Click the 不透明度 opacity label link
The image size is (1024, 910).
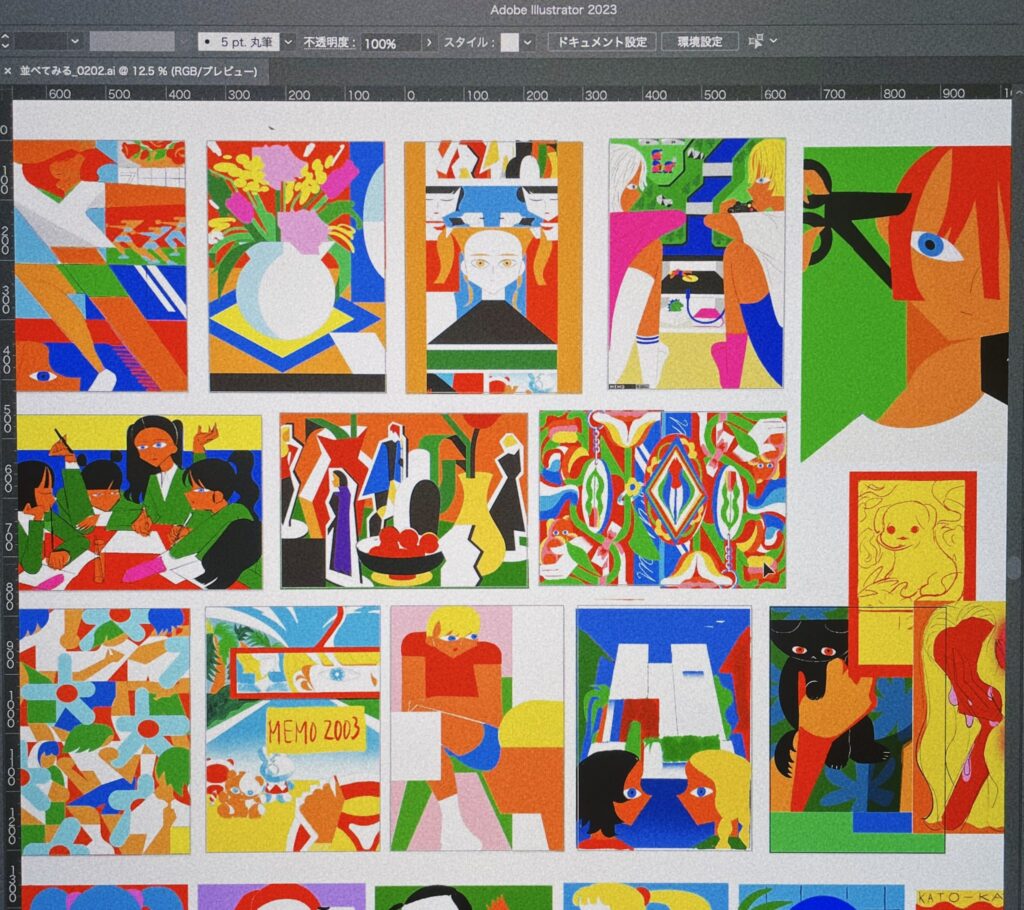point(329,43)
